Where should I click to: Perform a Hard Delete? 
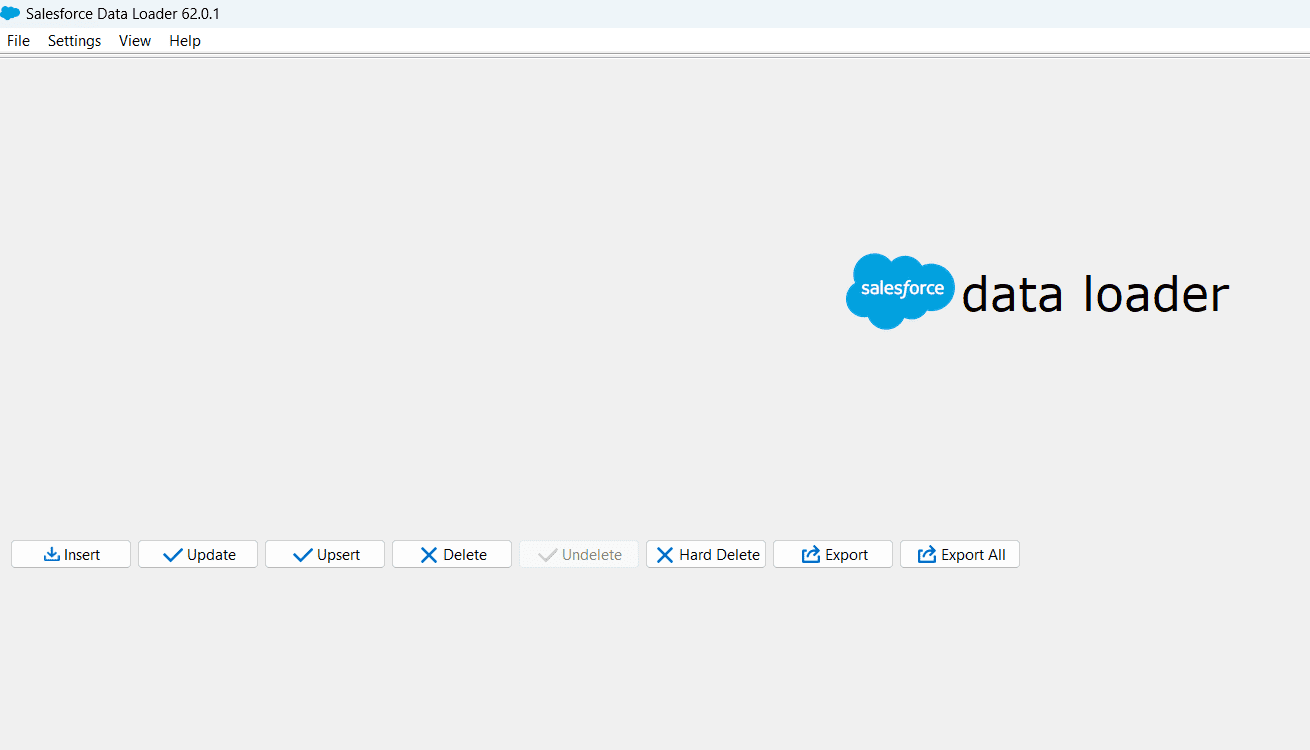(705, 554)
